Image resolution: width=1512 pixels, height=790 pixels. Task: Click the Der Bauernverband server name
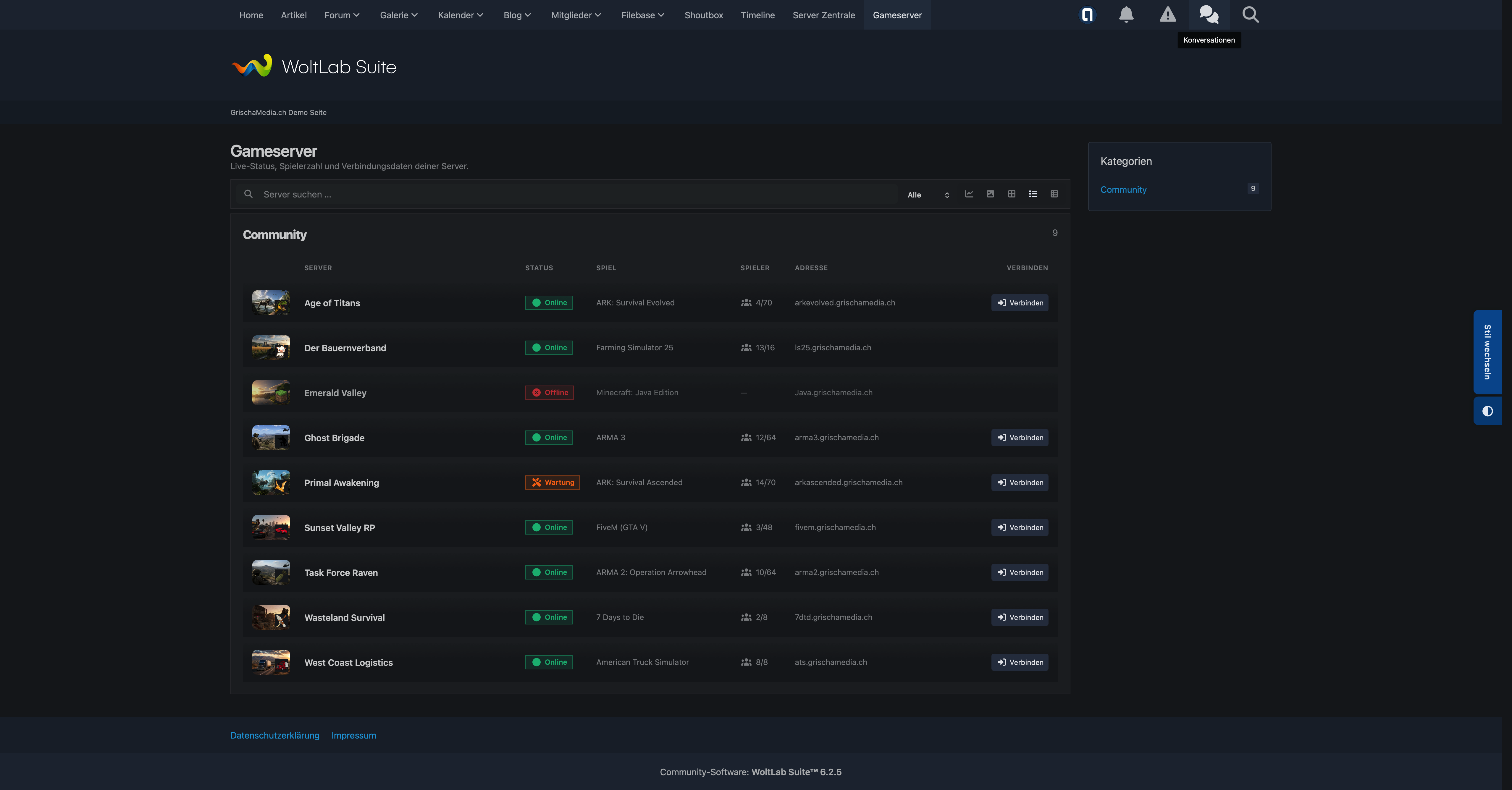point(345,348)
